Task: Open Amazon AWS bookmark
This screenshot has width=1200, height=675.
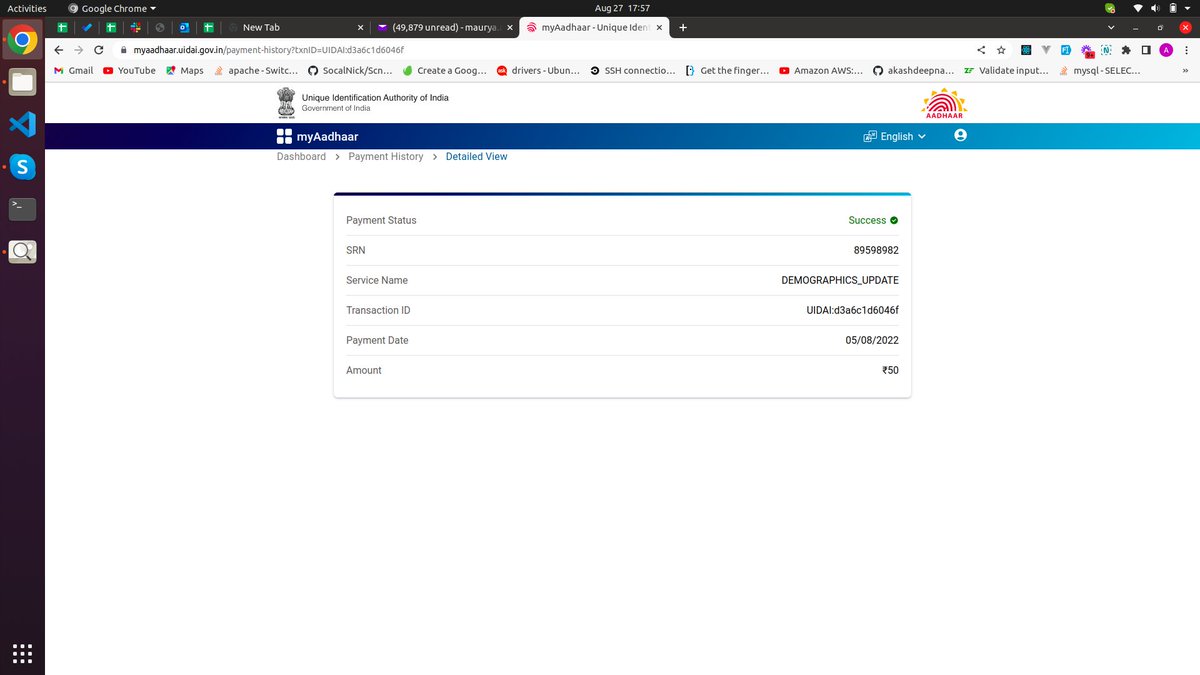Action: pos(821,71)
